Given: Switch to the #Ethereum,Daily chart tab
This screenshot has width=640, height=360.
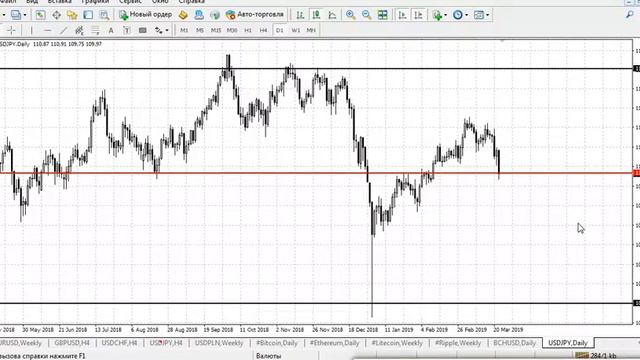Looking at the screenshot, I should click(x=335, y=343).
